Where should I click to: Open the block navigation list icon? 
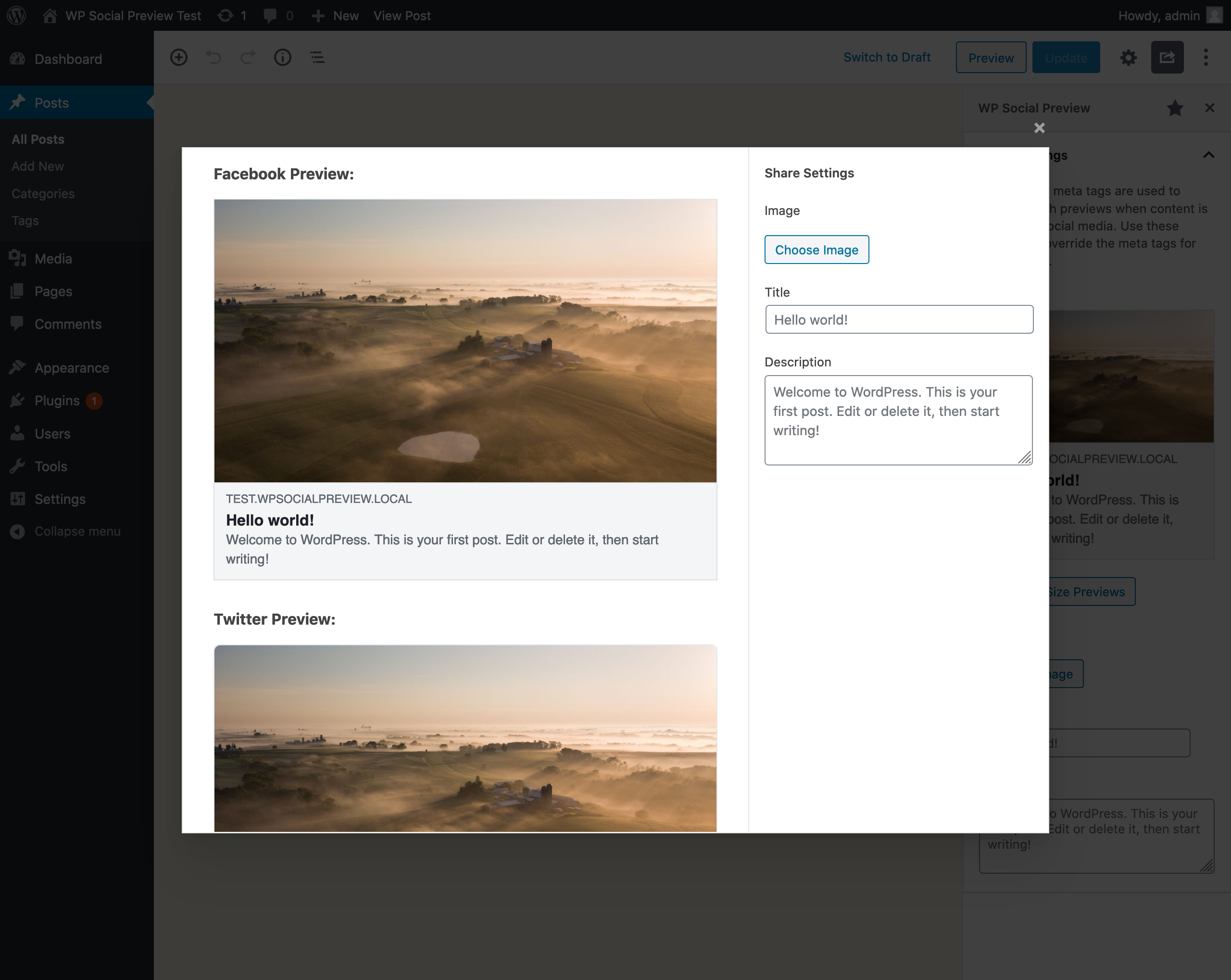coord(317,57)
